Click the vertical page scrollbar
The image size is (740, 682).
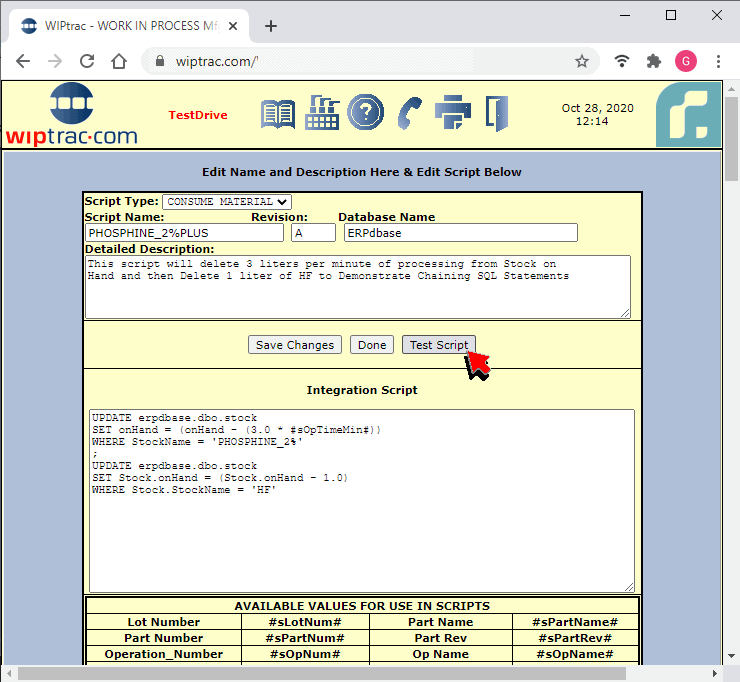731,400
